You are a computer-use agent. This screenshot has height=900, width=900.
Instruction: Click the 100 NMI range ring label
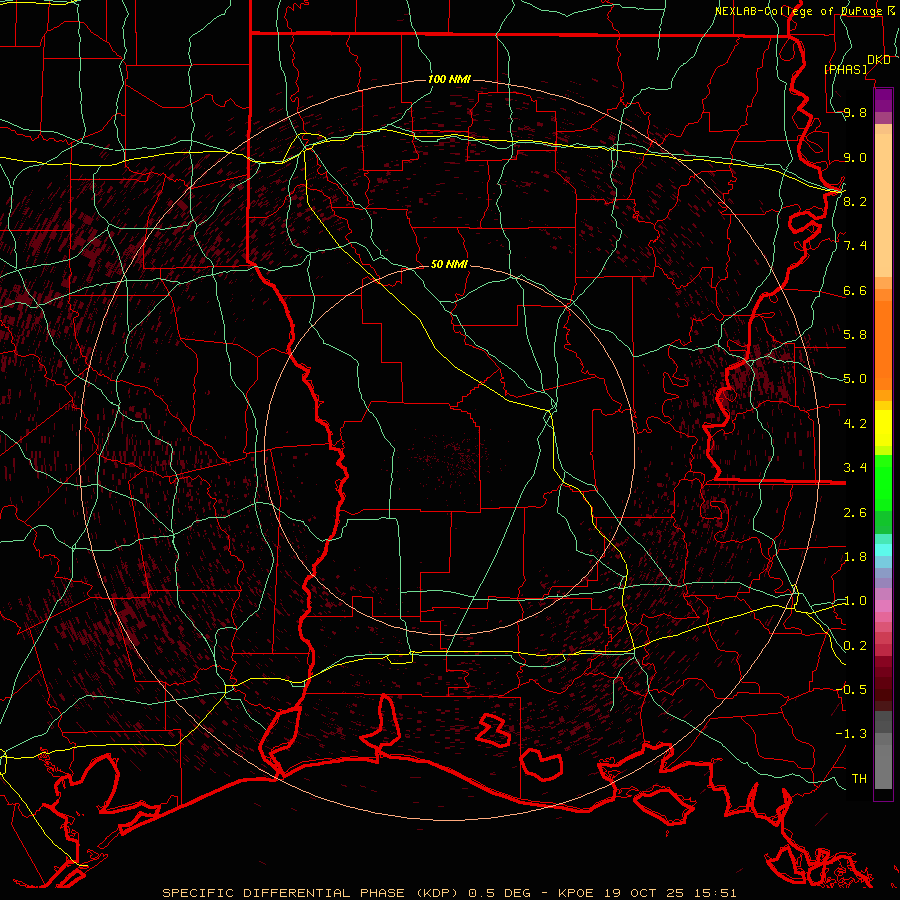point(449,79)
